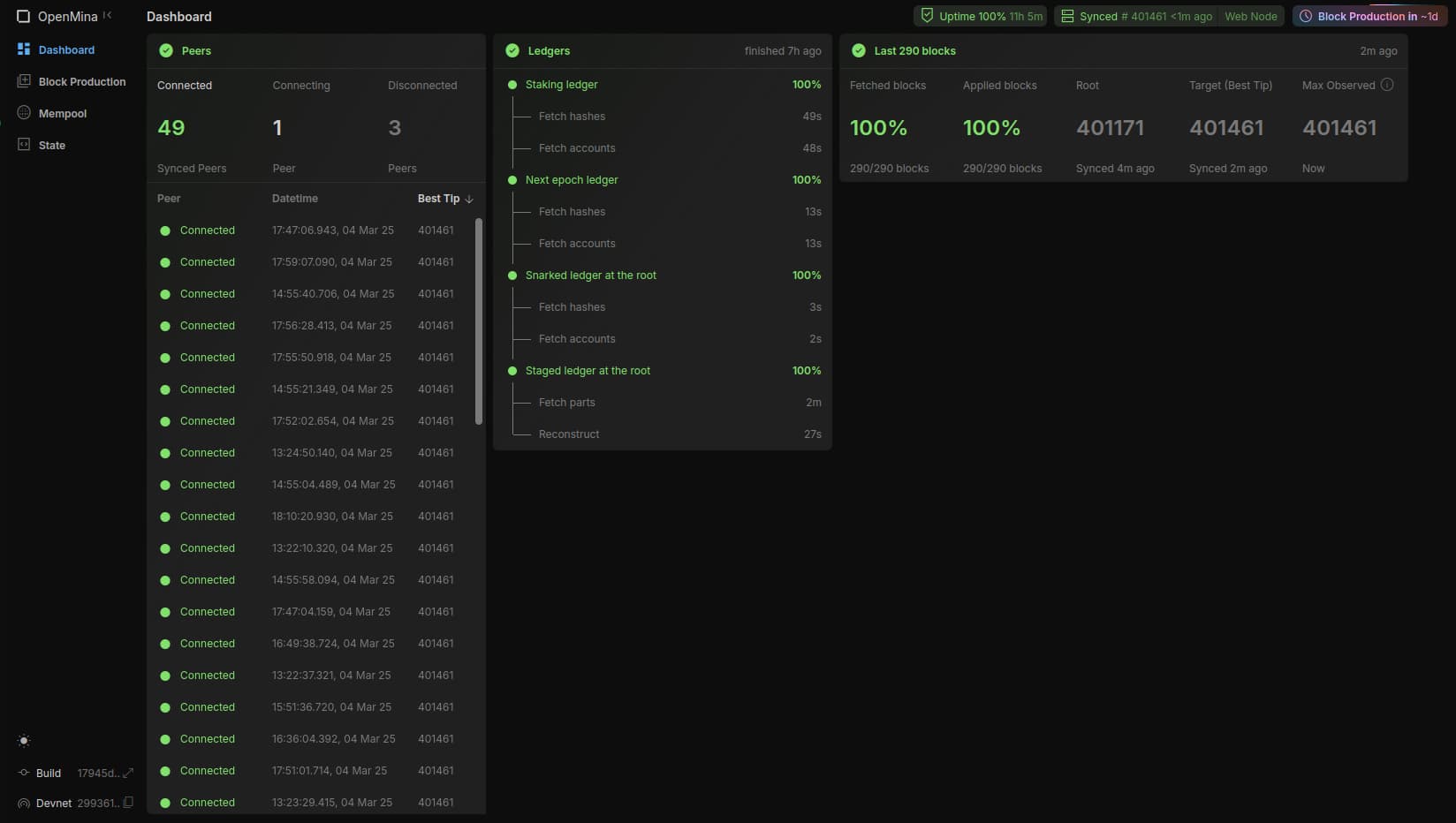1456x823 pixels.
Task: Click the peers list vertical scrollbar
Action: (x=479, y=321)
